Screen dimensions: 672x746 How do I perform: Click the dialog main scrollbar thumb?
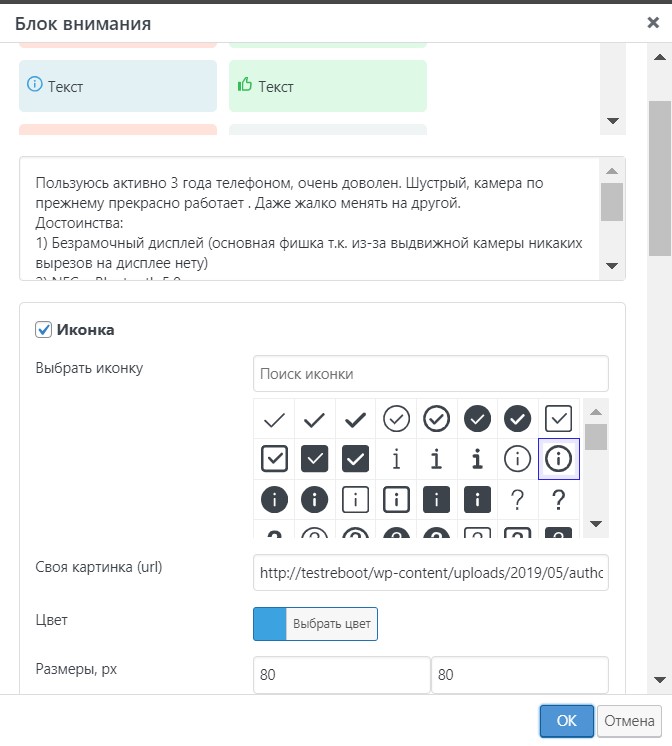pyautogui.click(x=660, y=178)
